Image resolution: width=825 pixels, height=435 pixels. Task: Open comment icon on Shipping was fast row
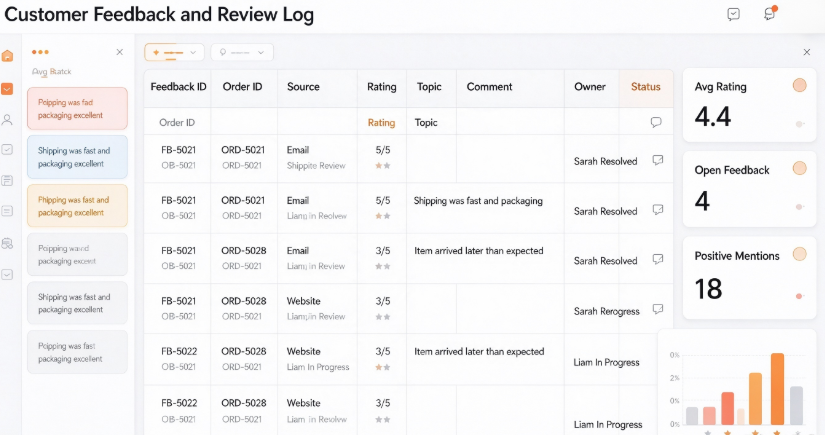point(658,209)
